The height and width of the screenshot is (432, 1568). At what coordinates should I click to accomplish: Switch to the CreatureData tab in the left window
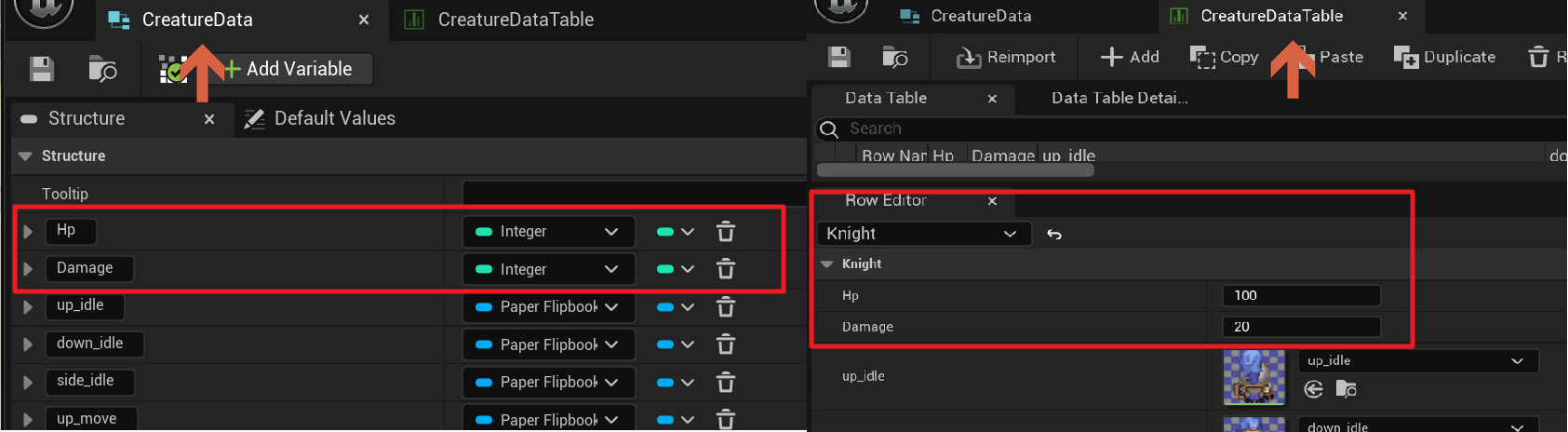(196, 20)
